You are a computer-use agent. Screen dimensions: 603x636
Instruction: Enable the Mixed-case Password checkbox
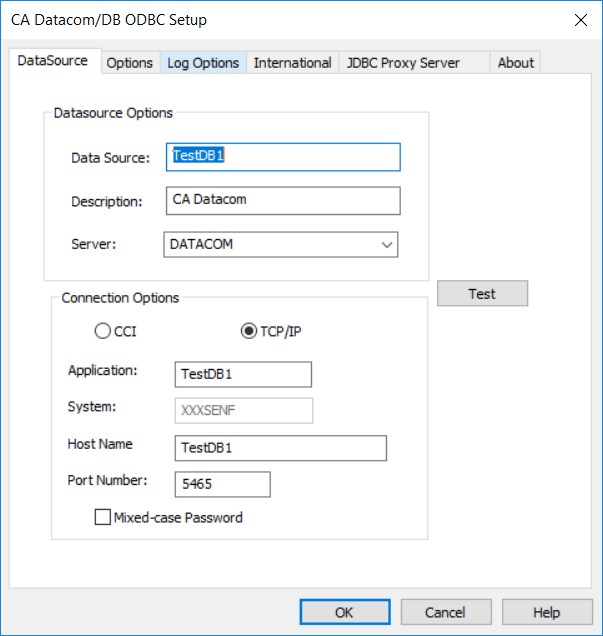[102, 518]
